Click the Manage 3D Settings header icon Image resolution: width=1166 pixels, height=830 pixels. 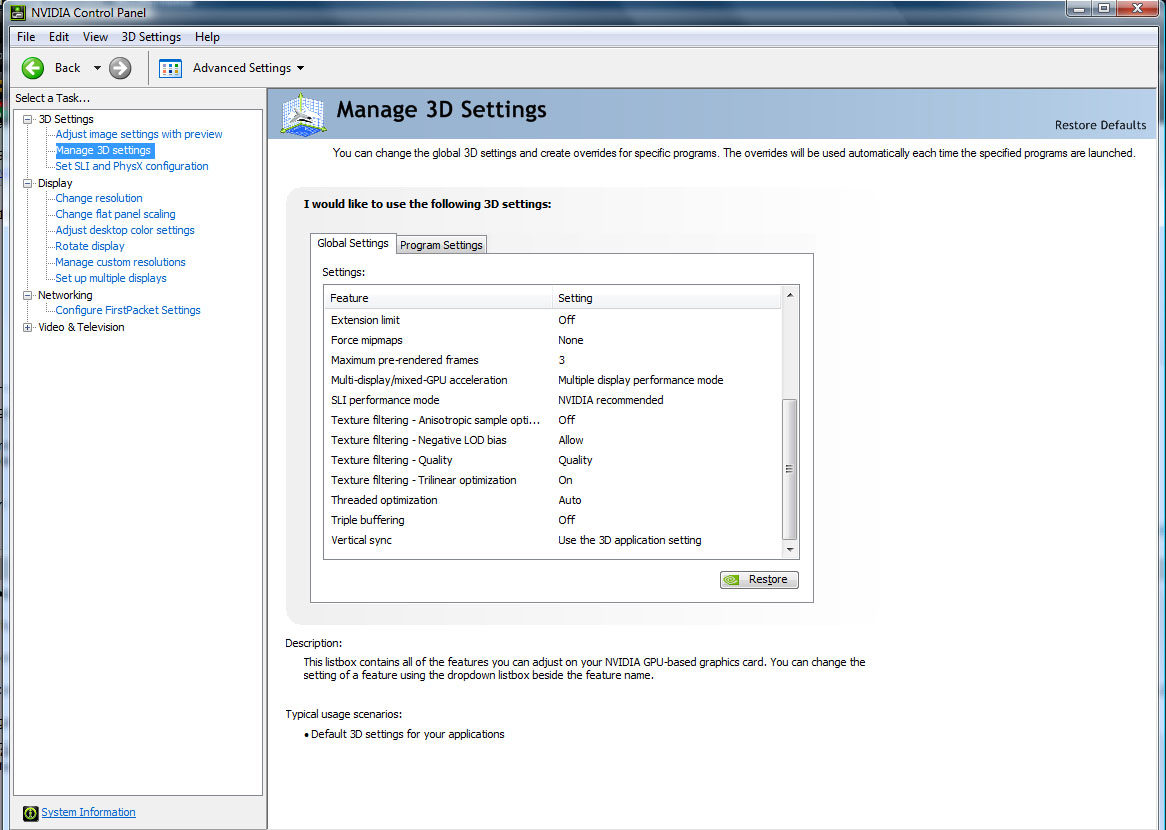click(303, 115)
